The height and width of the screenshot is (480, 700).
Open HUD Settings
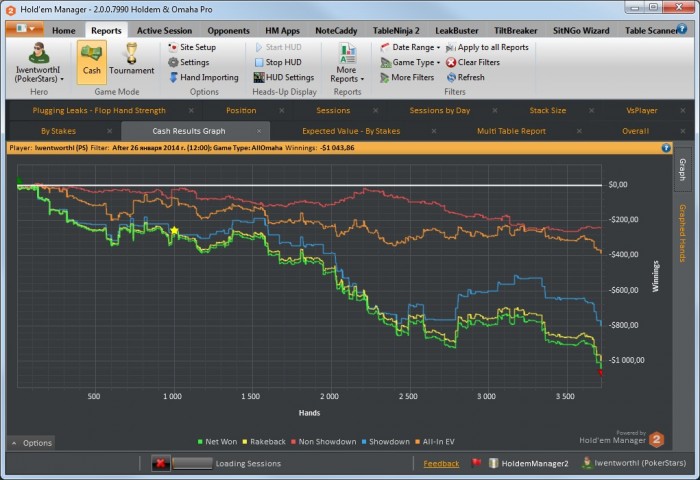[x=284, y=77]
